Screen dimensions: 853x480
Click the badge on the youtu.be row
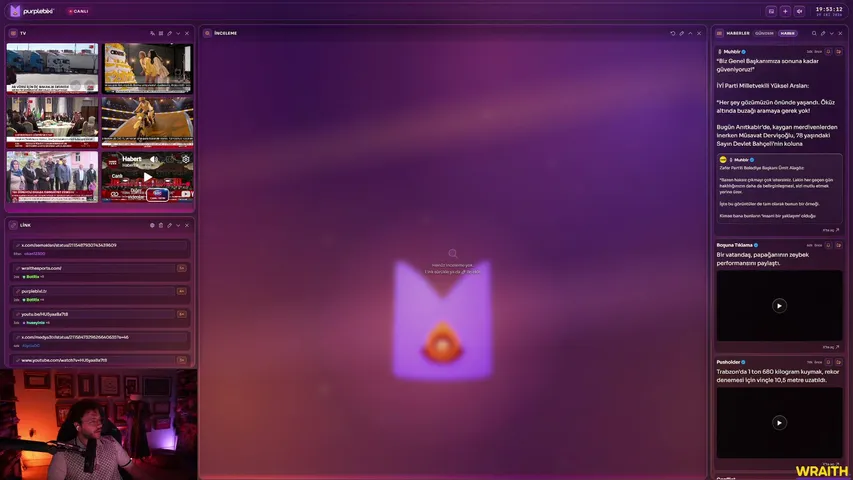coord(182,314)
